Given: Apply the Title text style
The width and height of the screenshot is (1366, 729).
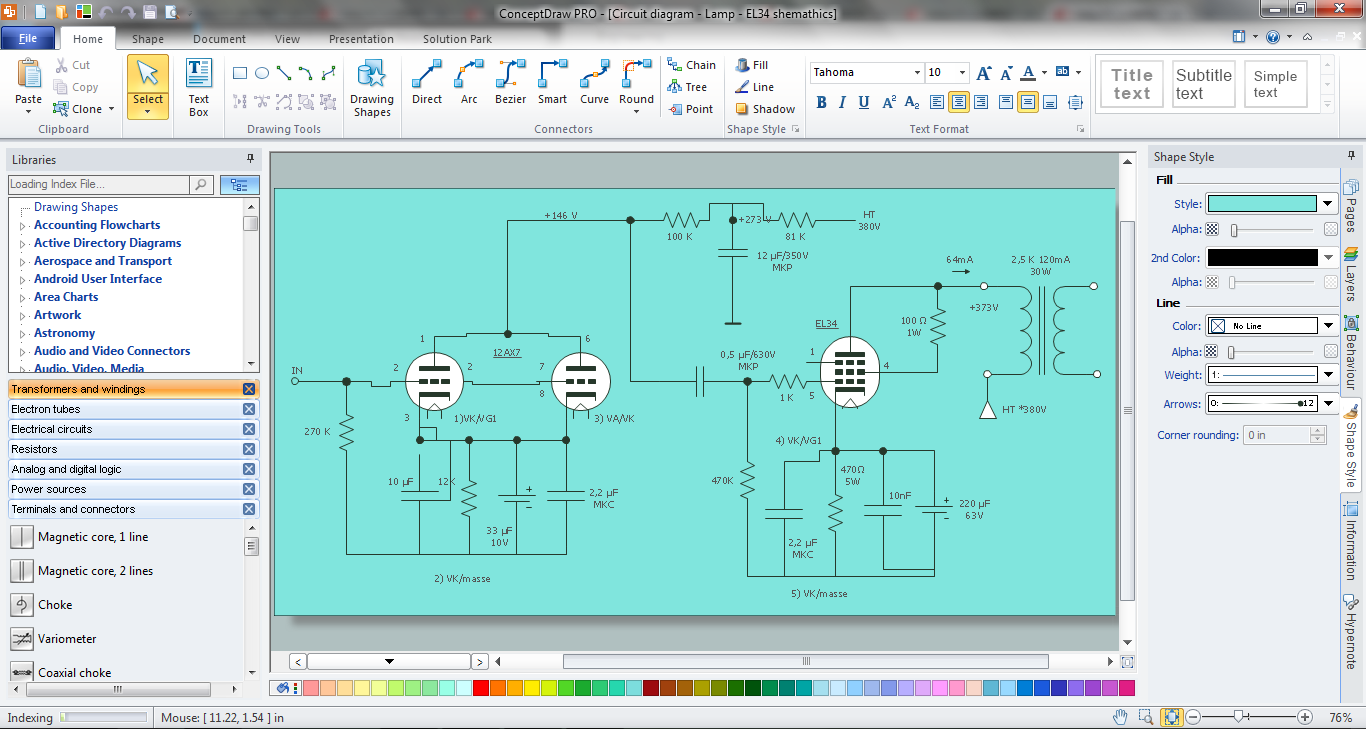Looking at the screenshot, I should (1131, 84).
